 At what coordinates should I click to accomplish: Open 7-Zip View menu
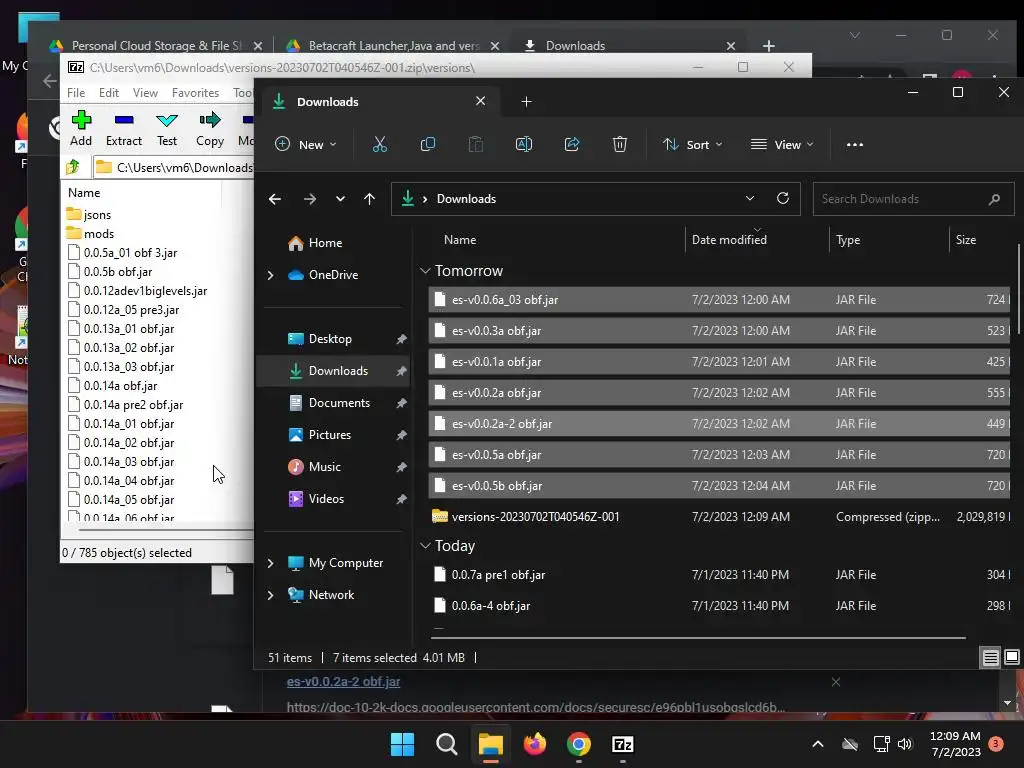(145, 93)
